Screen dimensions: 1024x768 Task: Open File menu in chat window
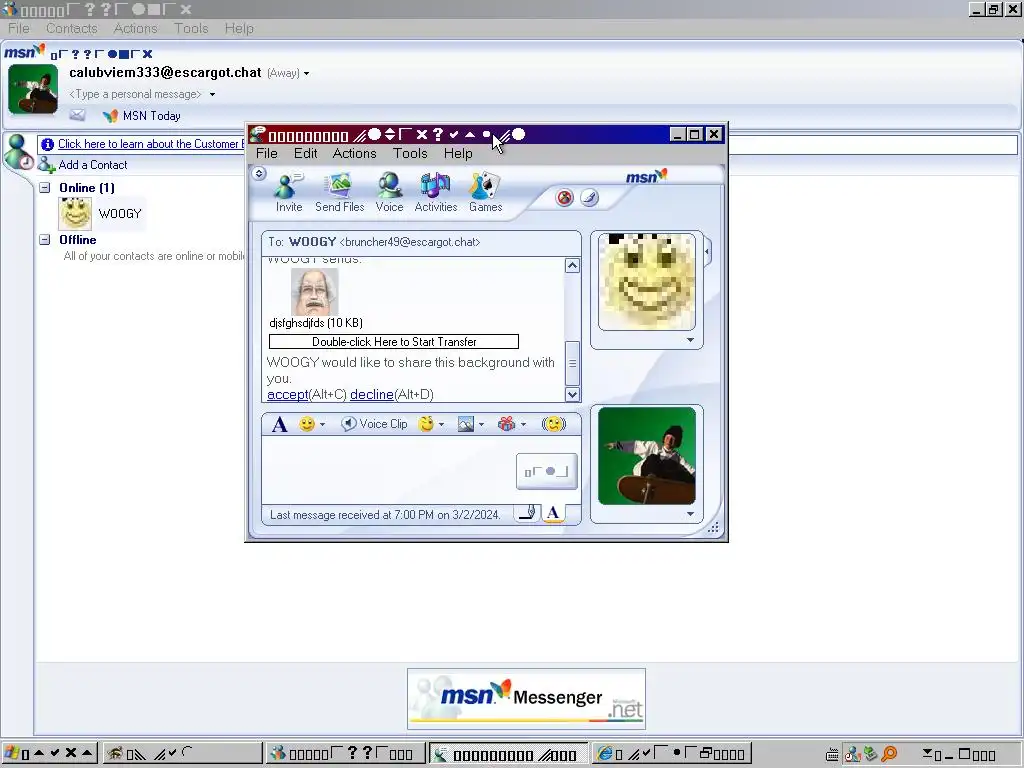(266, 153)
